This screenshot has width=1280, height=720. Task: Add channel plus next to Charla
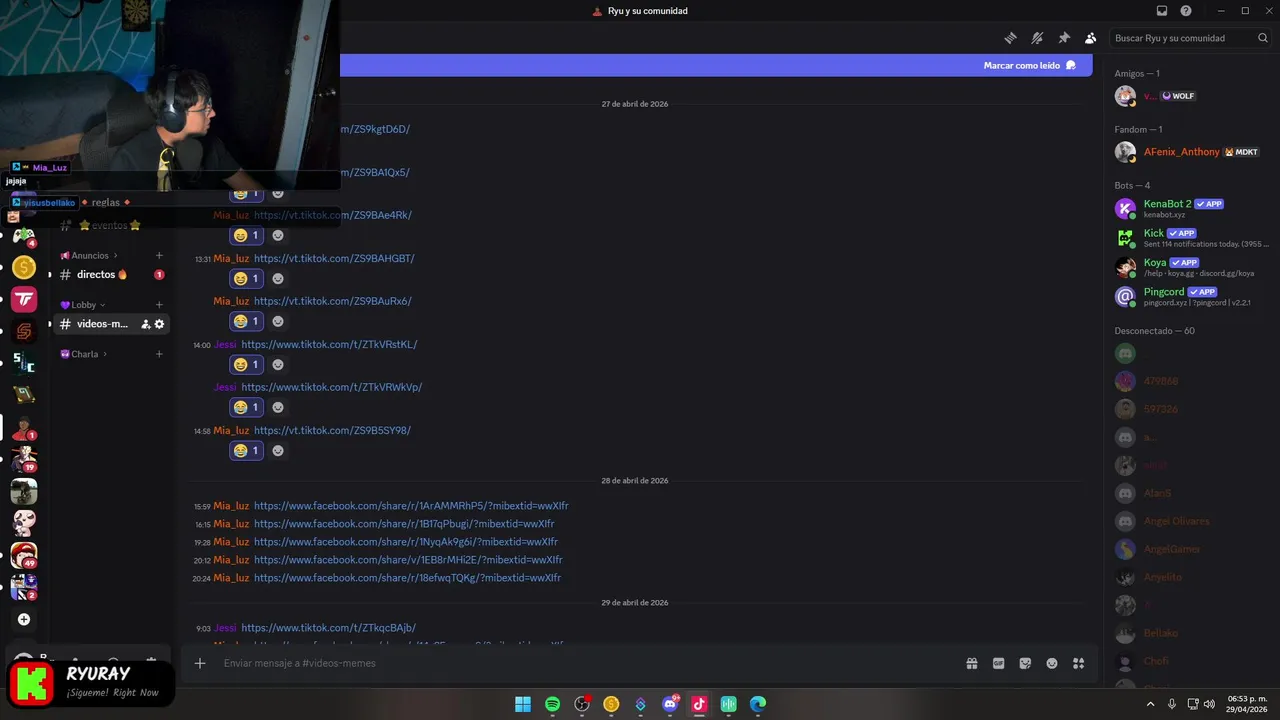click(159, 354)
